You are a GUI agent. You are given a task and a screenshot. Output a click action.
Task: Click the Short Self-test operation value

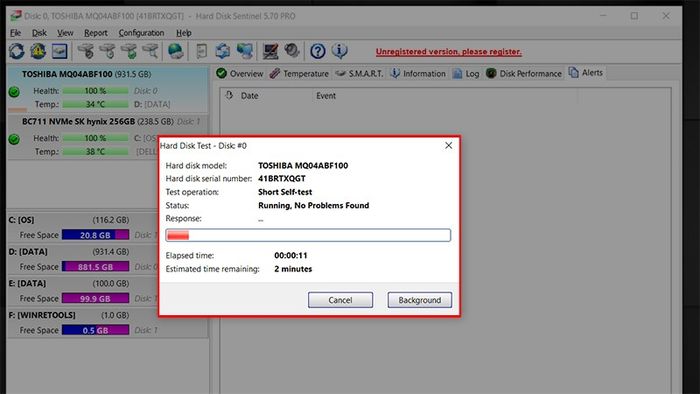click(x=285, y=192)
